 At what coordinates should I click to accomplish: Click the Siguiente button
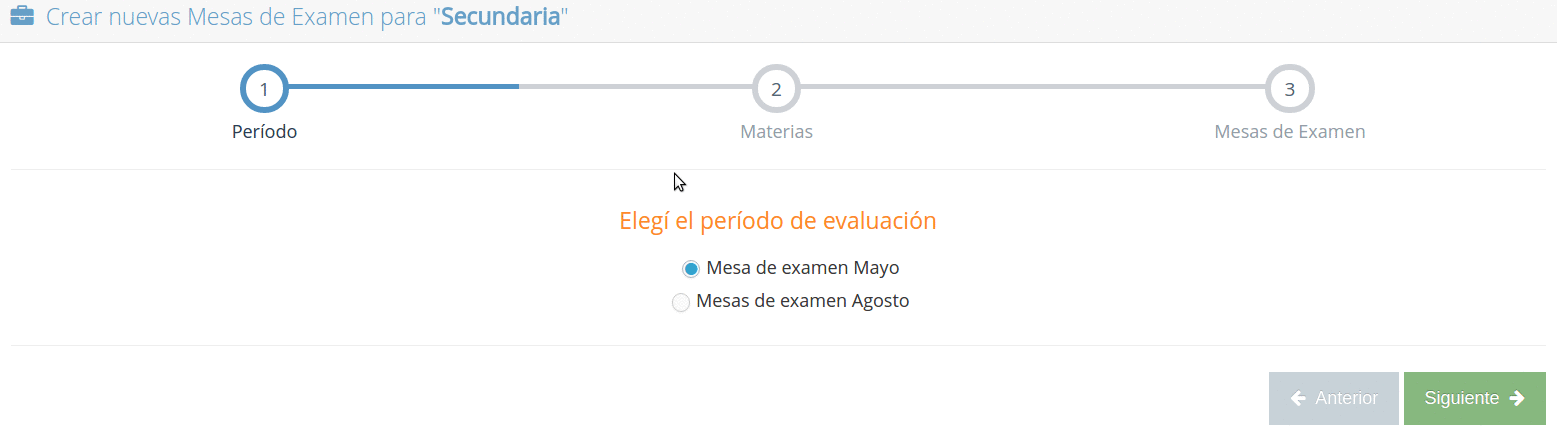click(1475, 398)
